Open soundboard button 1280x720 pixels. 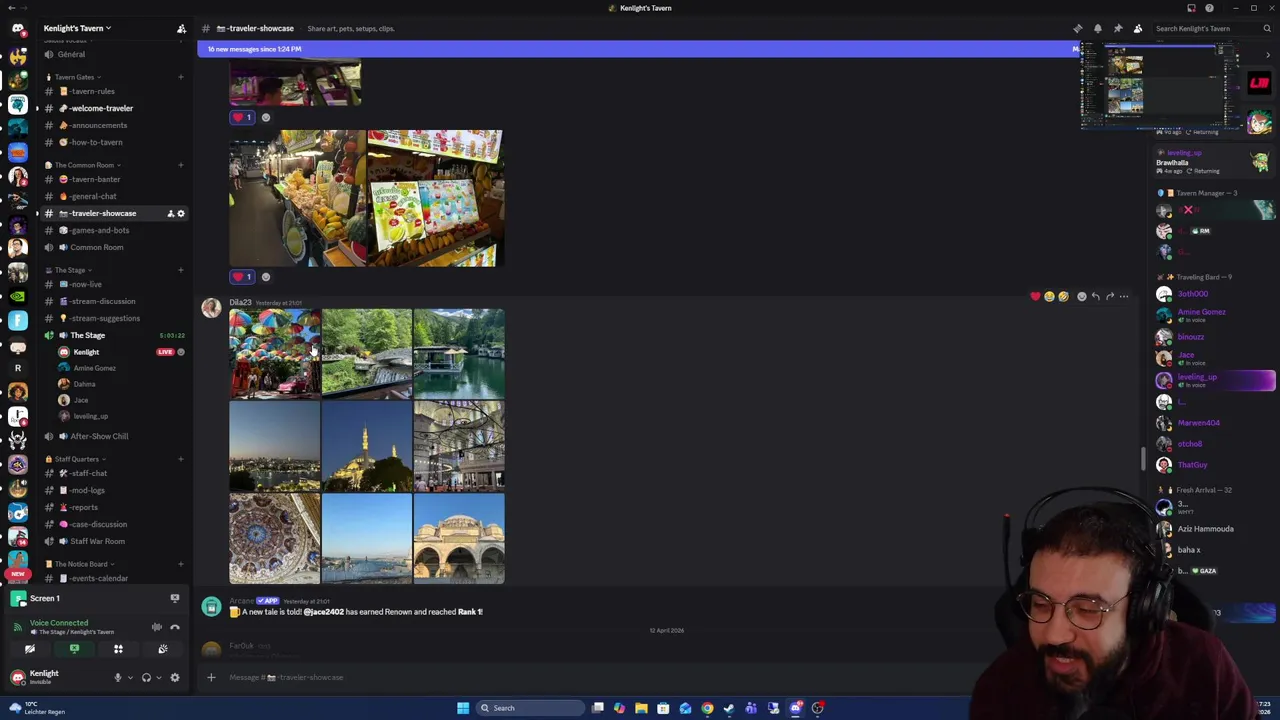click(x=162, y=649)
